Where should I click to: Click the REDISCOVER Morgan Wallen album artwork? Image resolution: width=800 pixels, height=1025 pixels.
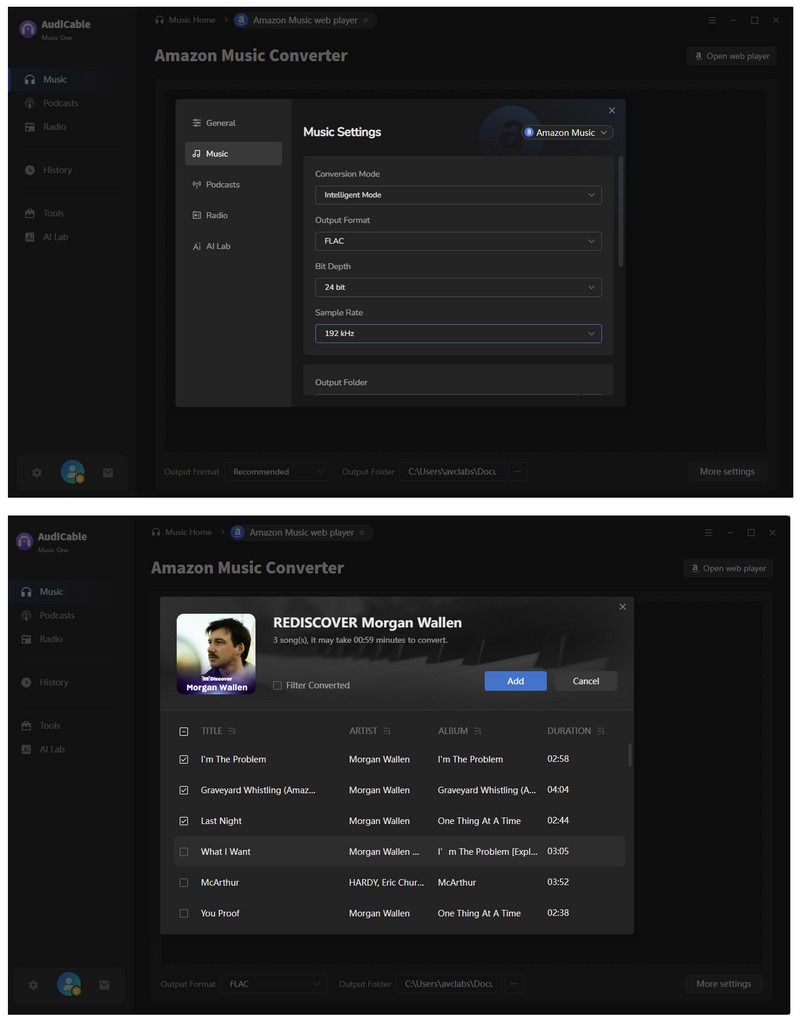pyautogui.click(x=215, y=651)
